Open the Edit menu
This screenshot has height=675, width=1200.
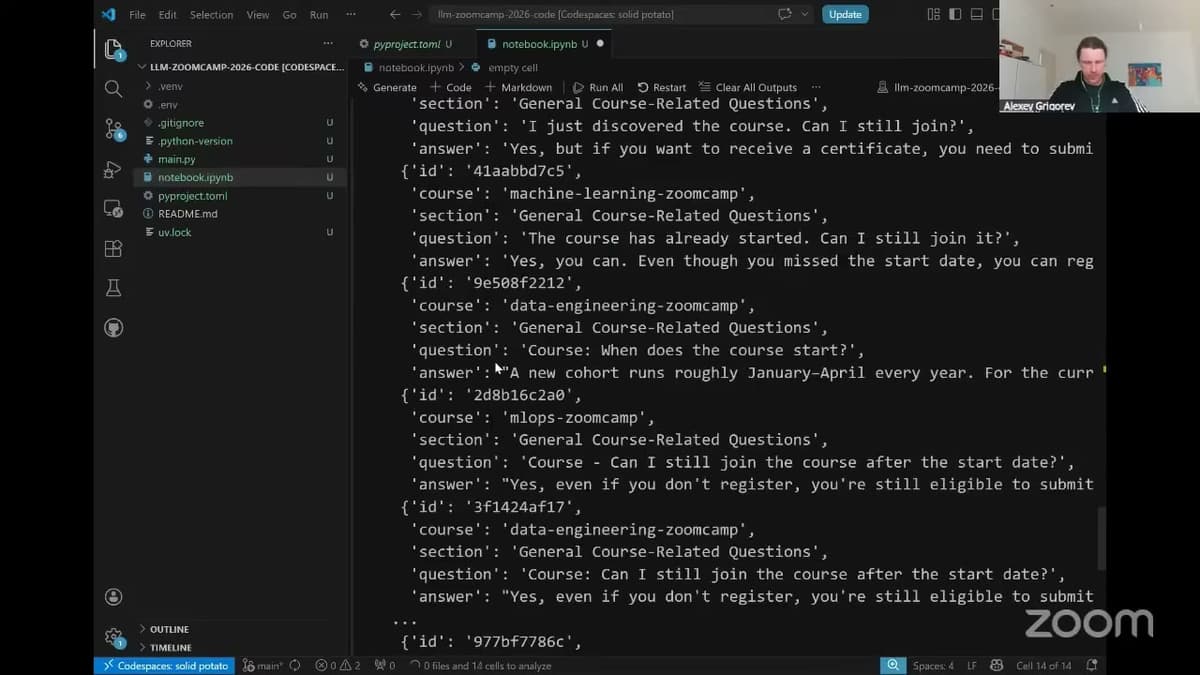(x=168, y=14)
